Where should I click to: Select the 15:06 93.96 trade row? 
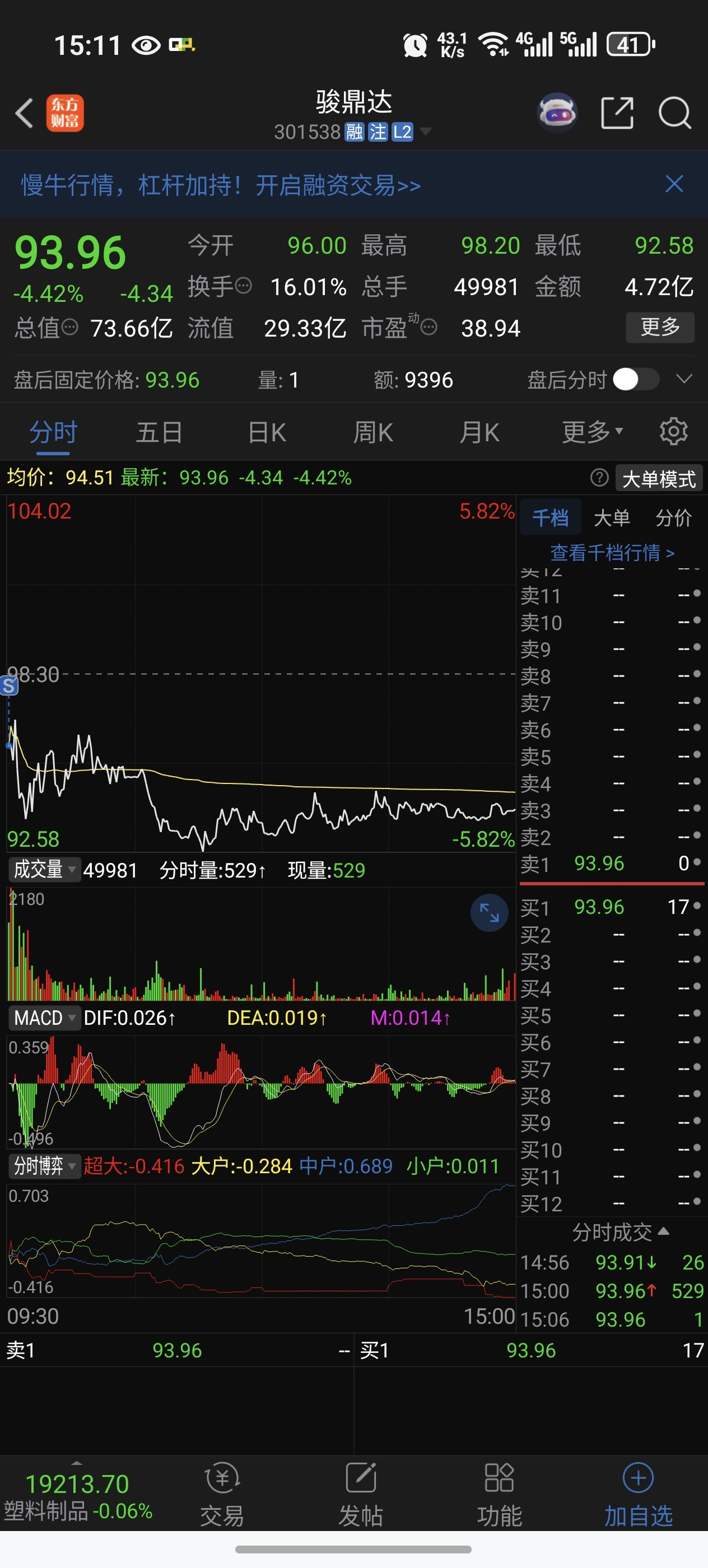[x=612, y=1319]
